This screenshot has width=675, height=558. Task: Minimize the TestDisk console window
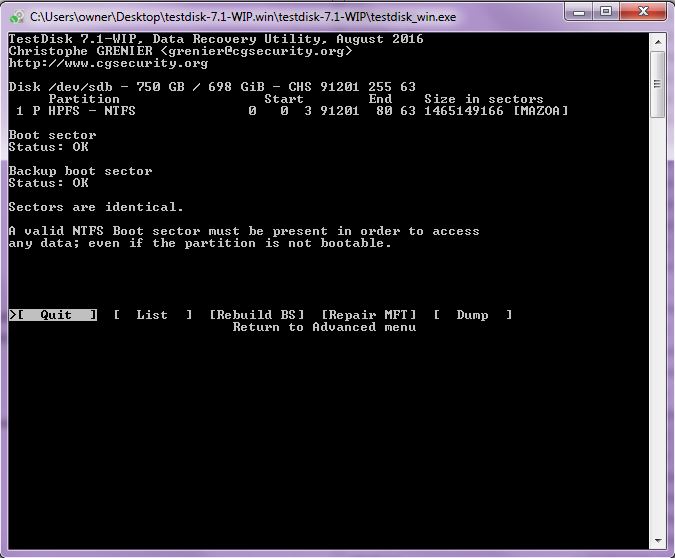(x=578, y=12)
